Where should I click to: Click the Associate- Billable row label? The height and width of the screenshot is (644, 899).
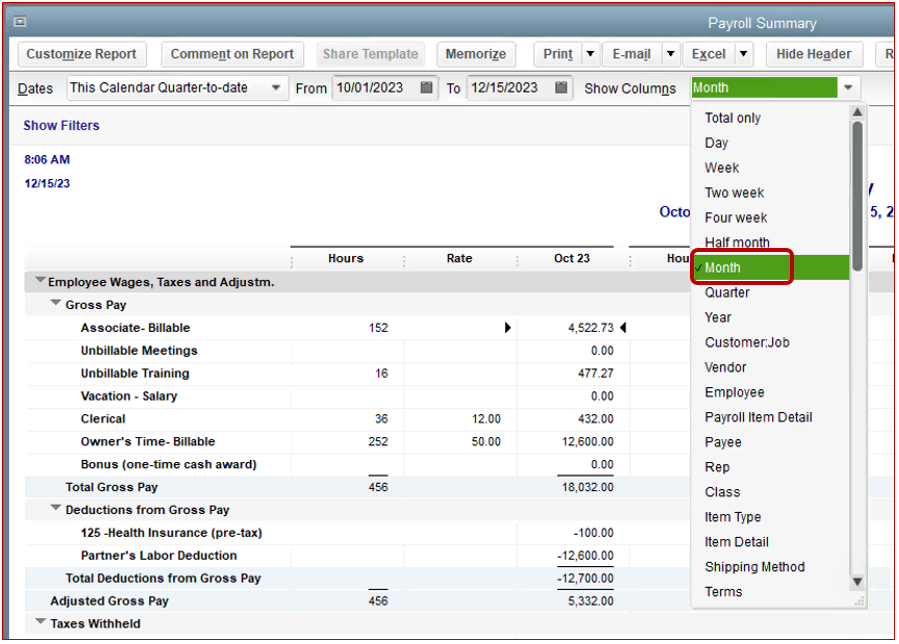click(x=135, y=327)
